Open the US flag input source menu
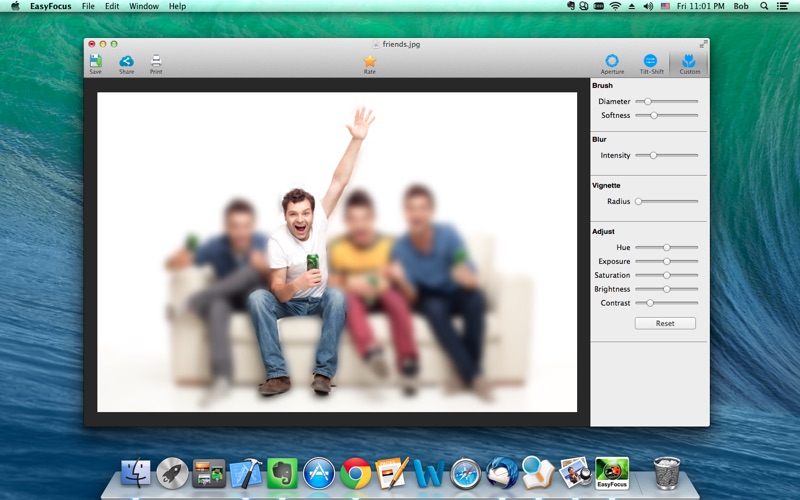This screenshot has height=500, width=800. point(665,6)
